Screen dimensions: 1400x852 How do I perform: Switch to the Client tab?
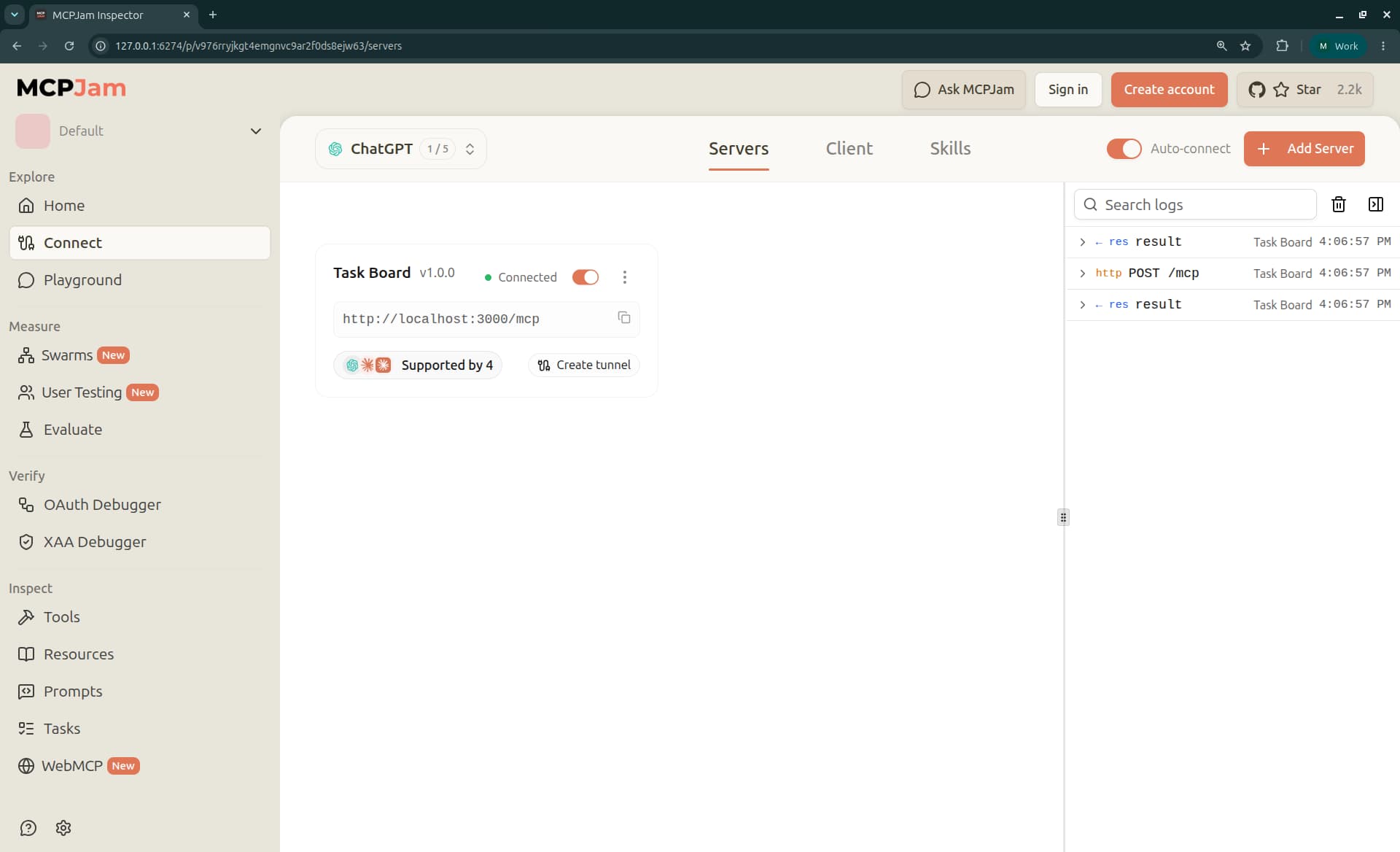click(849, 149)
